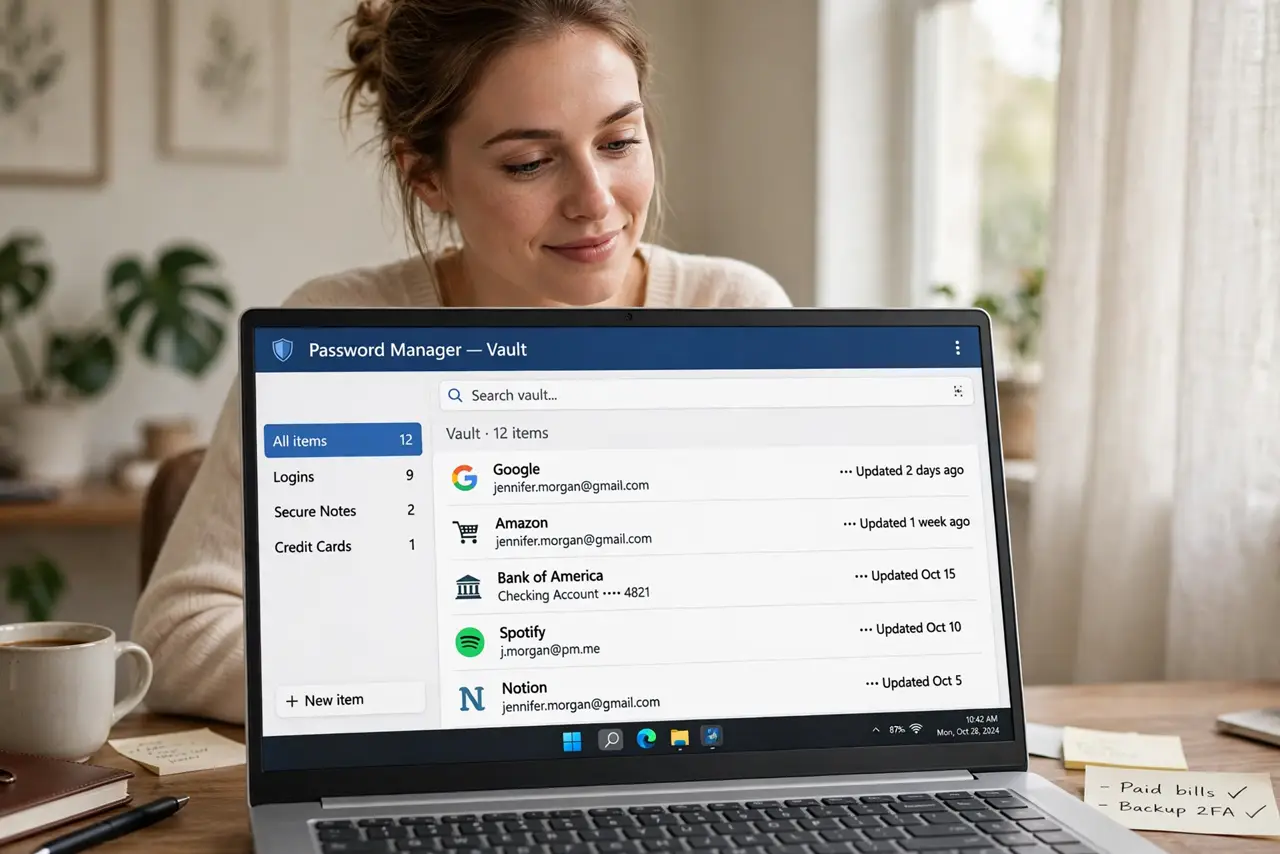This screenshot has width=1280, height=854.
Task: Click the New item button
Action: (x=350, y=699)
